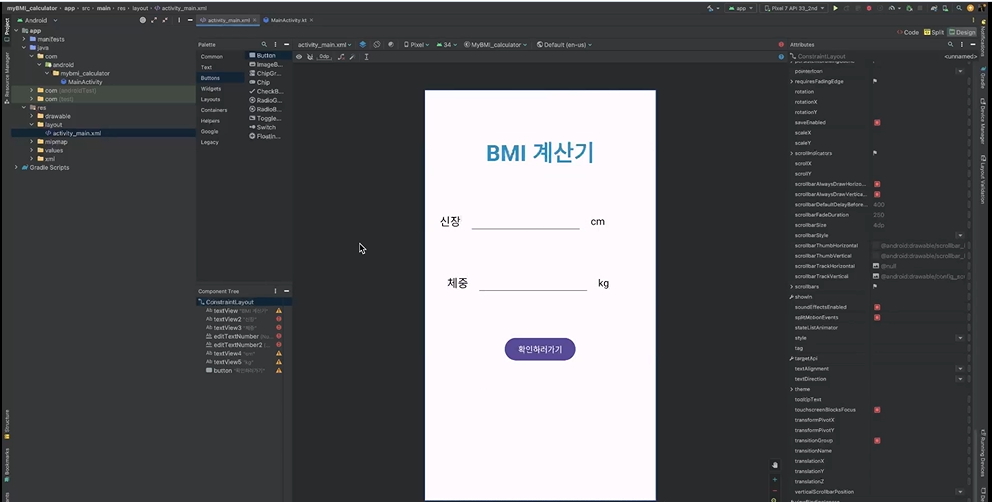Switch to the Split view
The width and height of the screenshot is (992, 502).
934,32
